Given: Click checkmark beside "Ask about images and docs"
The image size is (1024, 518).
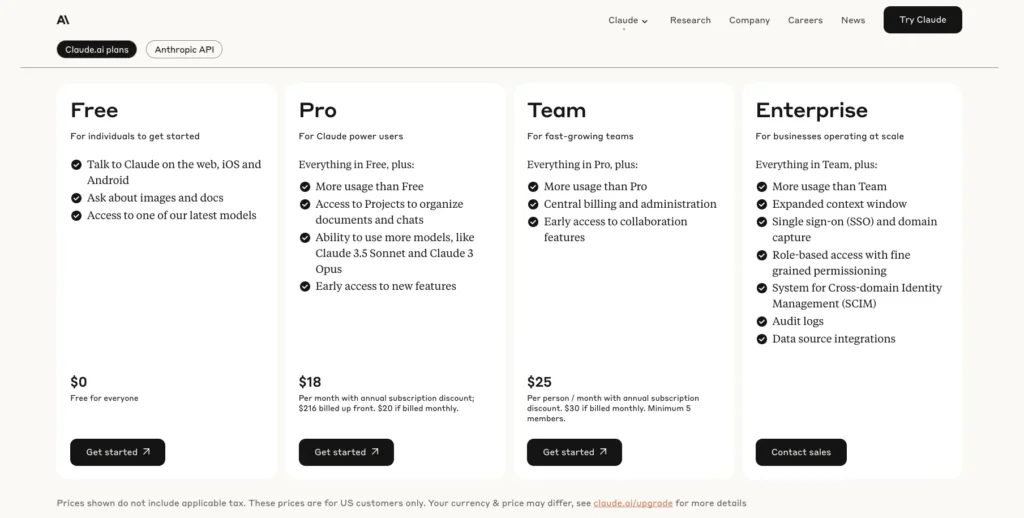Looking at the screenshot, I should pyautogui.click(x=77, y=198).
